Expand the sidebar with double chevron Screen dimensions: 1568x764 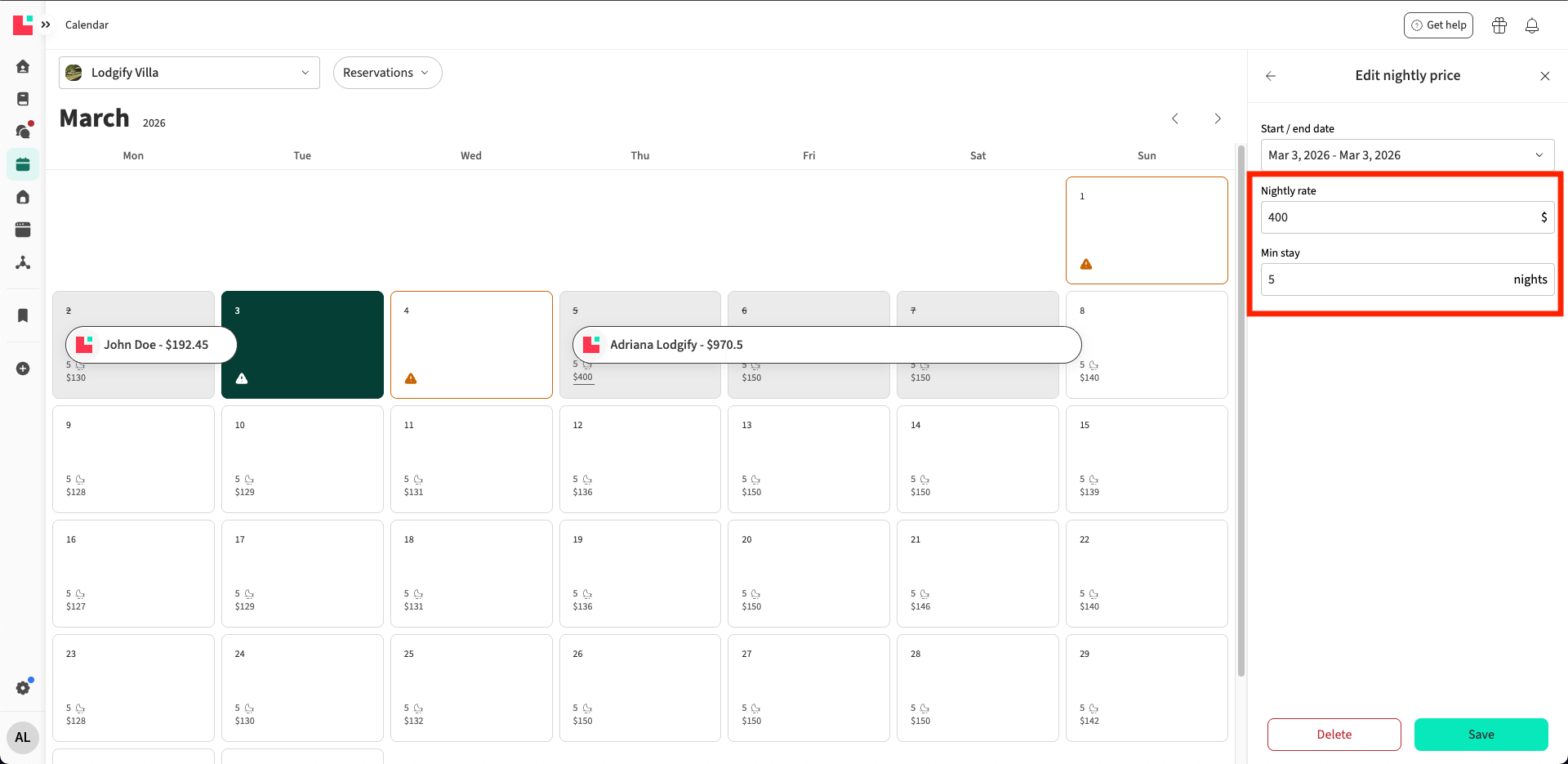click(x=46, y=25)
